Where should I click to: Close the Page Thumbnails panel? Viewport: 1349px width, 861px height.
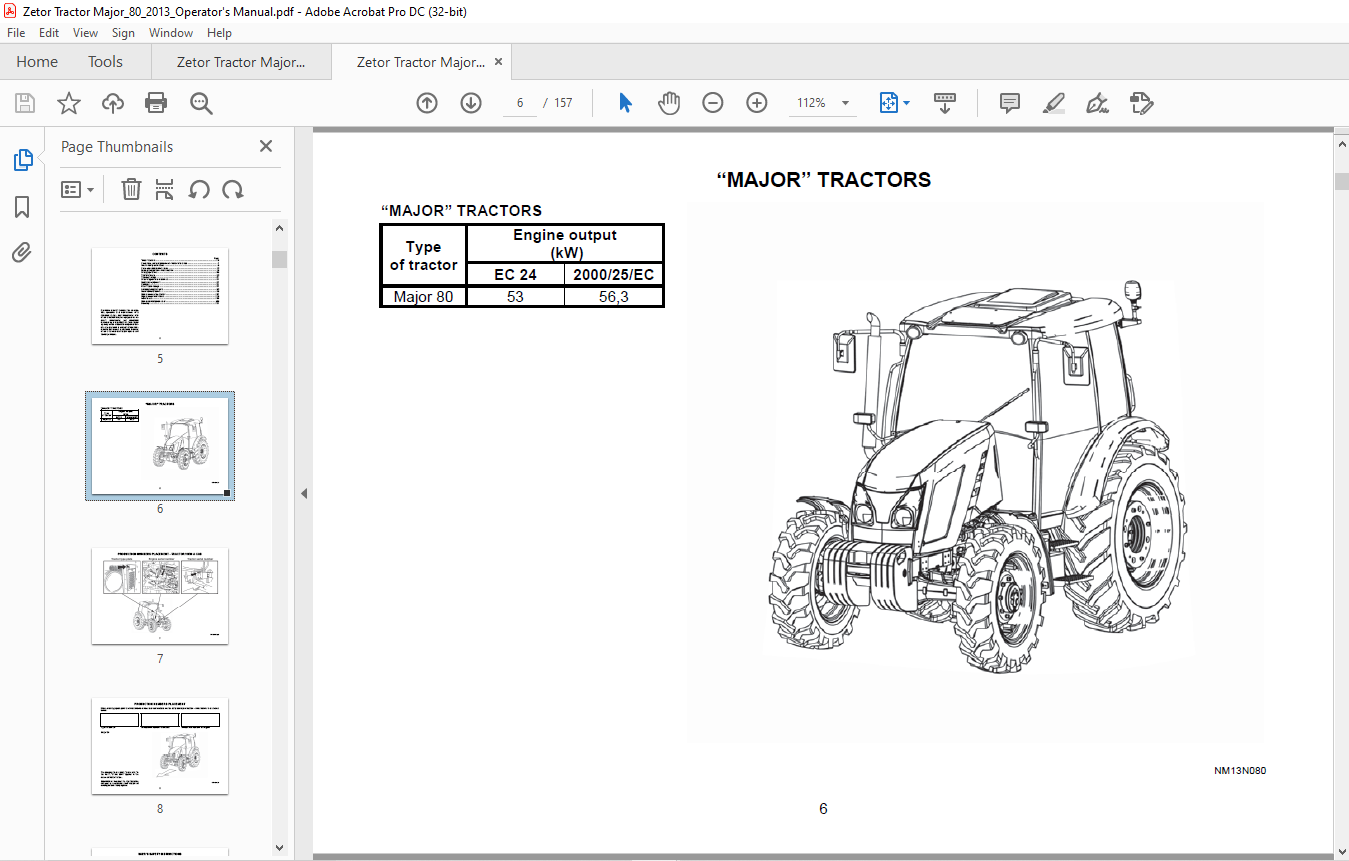click(x=266, y=146)
